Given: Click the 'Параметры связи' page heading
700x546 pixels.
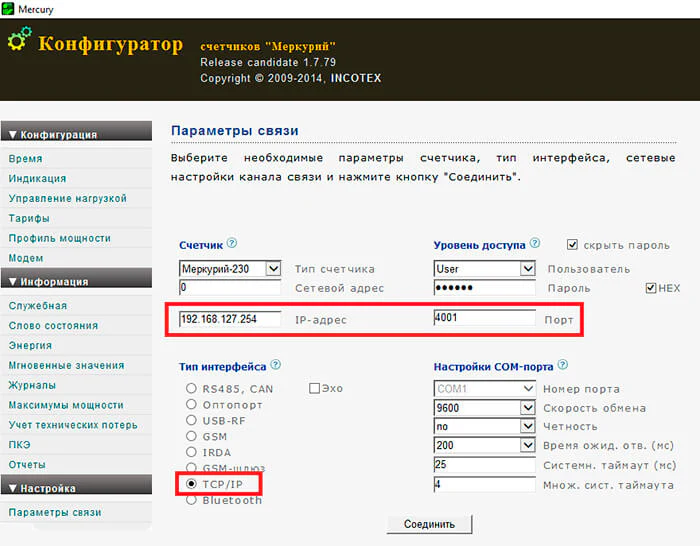Looking at the screenshot, I should tap(235, 130).
